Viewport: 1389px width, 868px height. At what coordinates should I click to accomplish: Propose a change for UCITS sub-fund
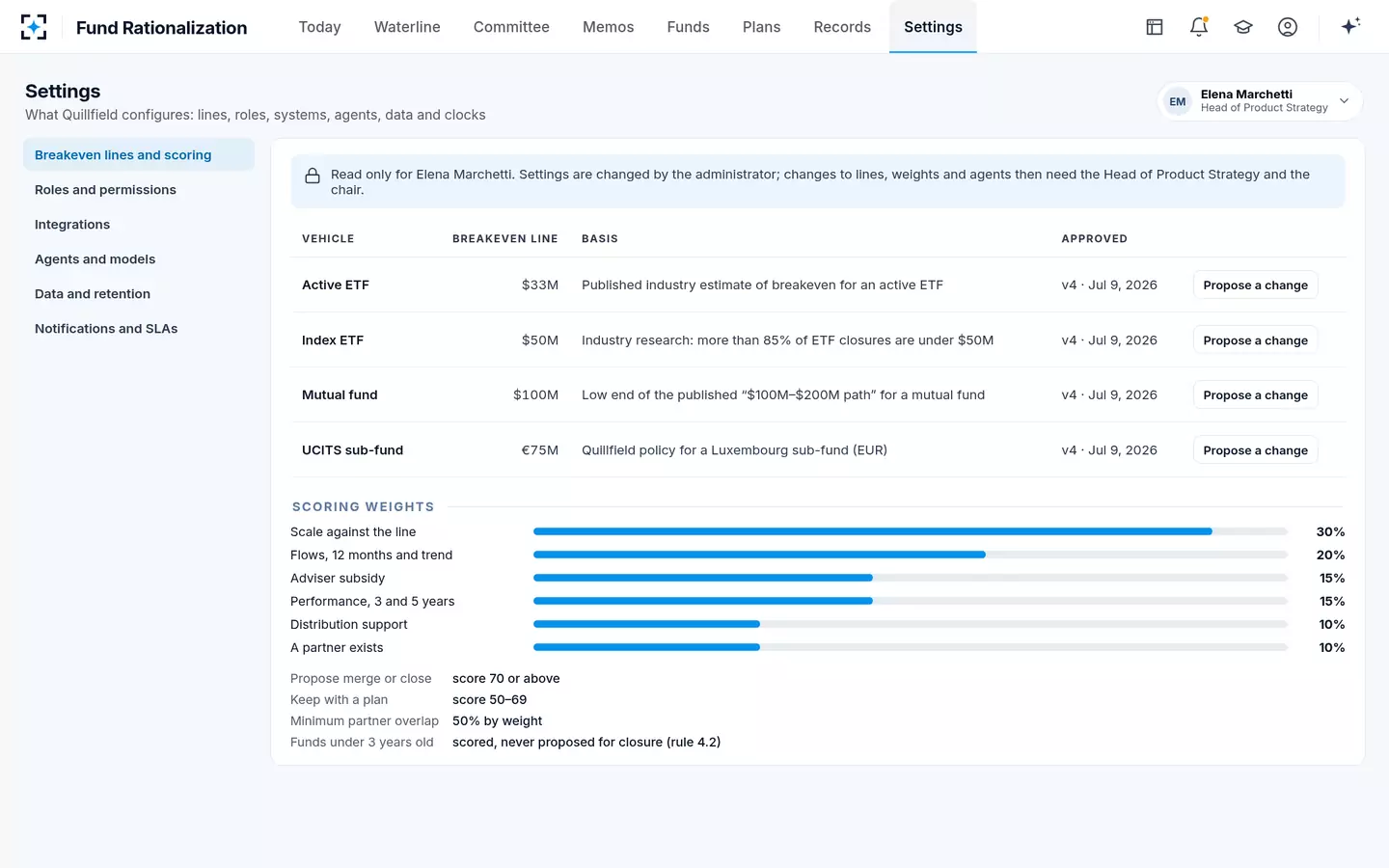[1255, 449]
